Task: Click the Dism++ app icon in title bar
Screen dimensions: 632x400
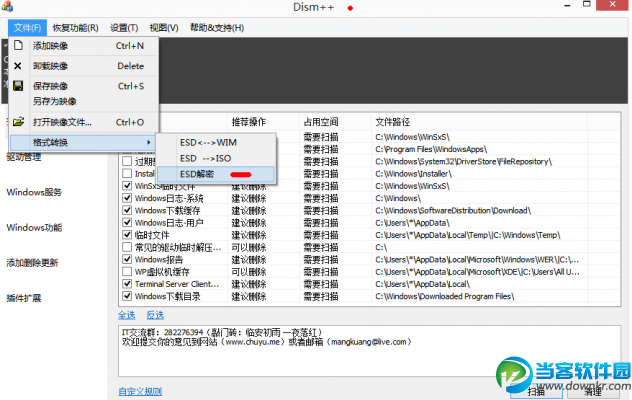Action: (x=7, y=6)
